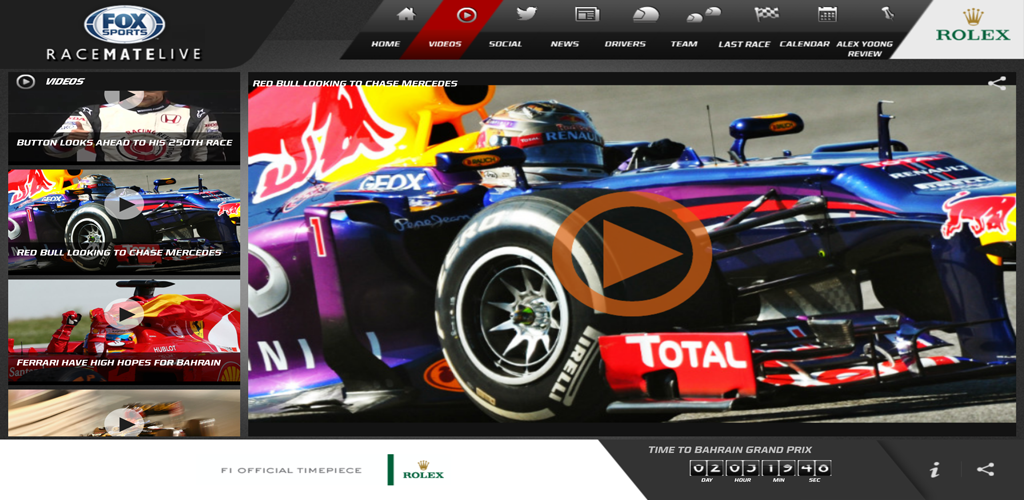The height and width of the screenshot is (500, 1024).
Task: Play the main Red Bull video
Action: point(632,253)
